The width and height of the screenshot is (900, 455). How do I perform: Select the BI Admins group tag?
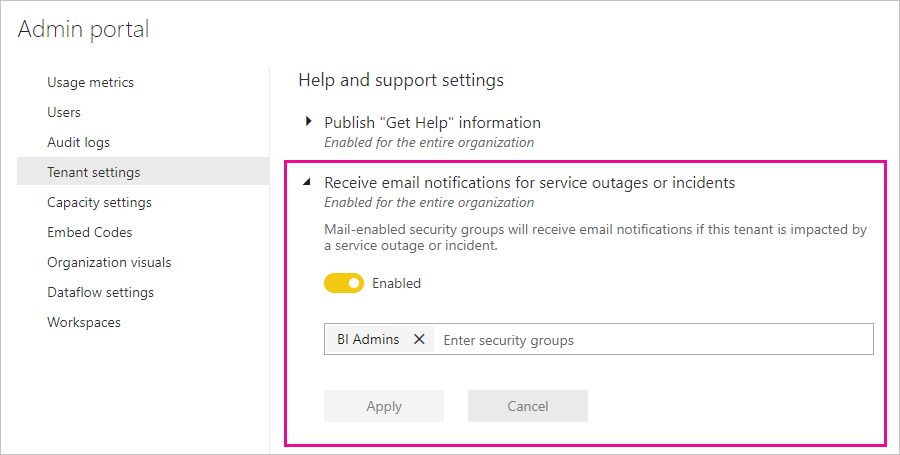coord(368,339)
